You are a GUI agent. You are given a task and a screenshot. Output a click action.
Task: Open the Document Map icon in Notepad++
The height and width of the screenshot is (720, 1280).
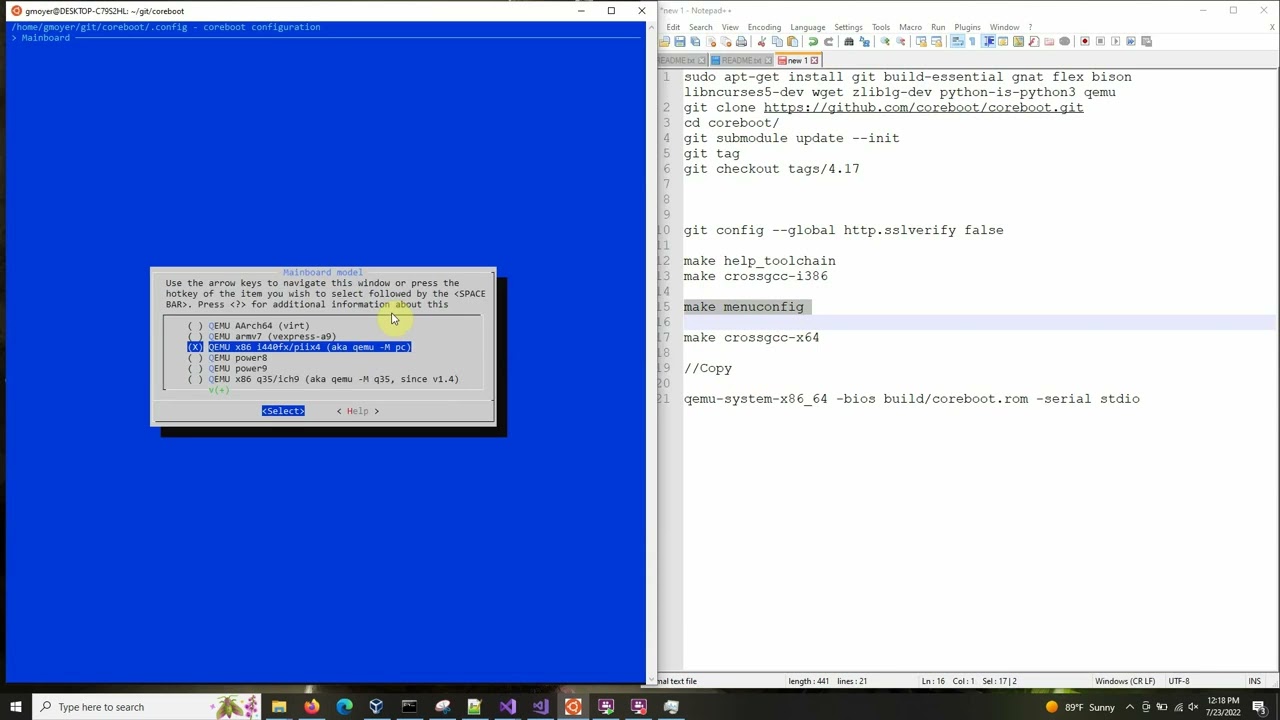point(1018,41)
